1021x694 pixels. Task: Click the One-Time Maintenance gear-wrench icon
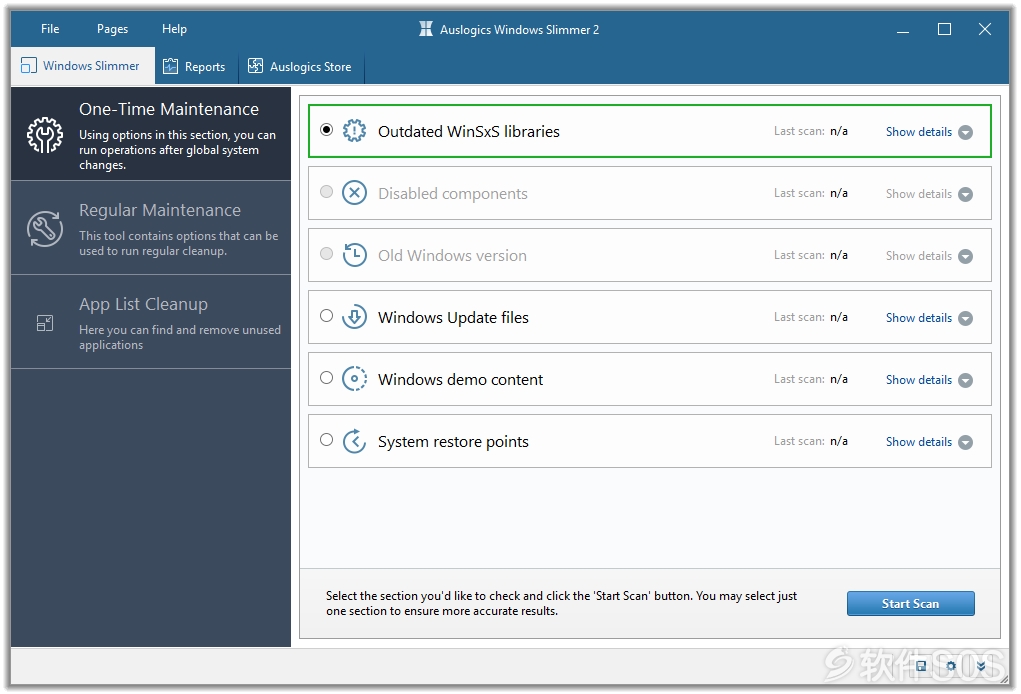point(45,135)
